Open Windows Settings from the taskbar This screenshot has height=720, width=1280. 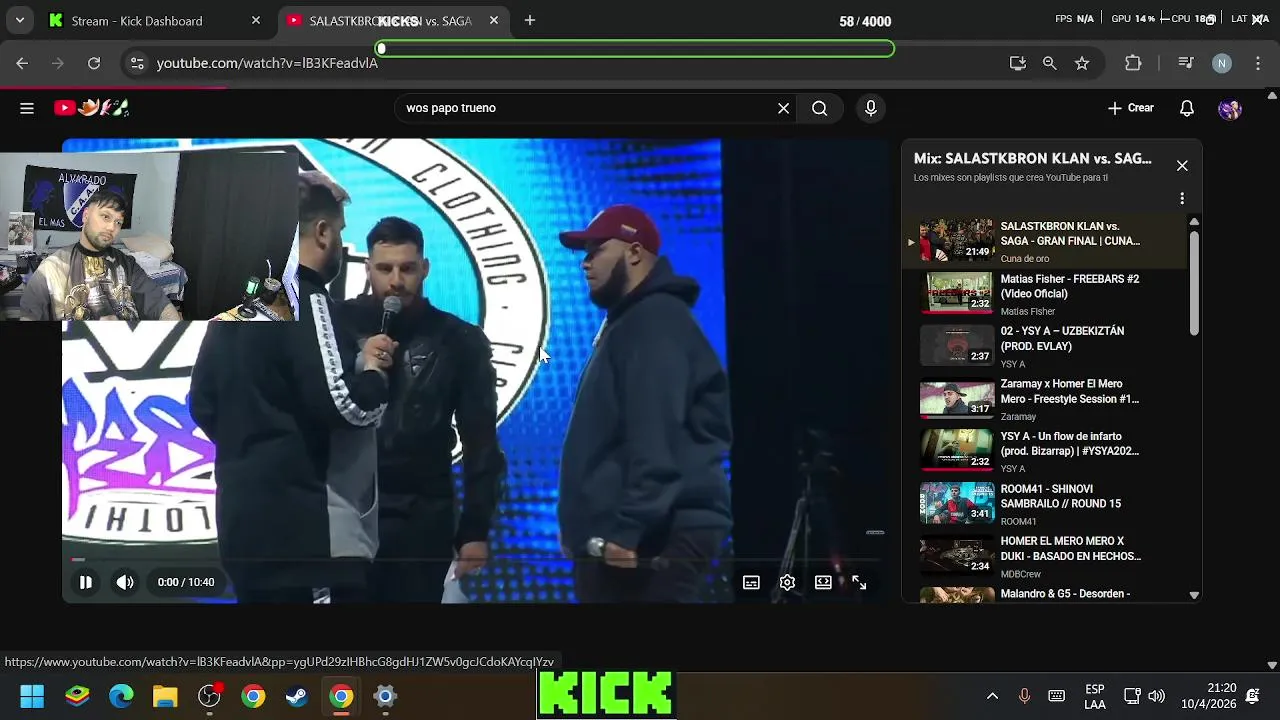pos(385,696)
